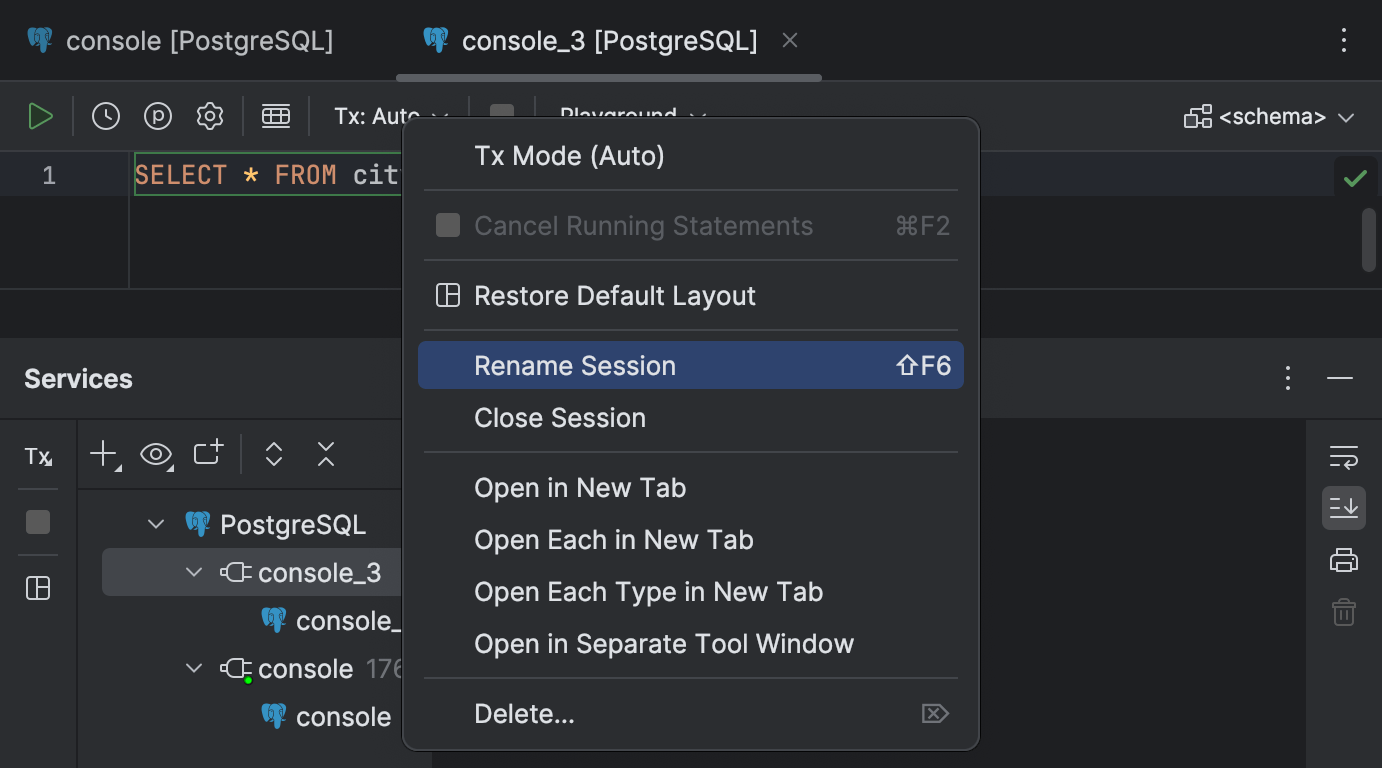The height and width of the screenshot is (768, 1382).
Task: Open the console settings gear icon
Action: point(209,115)
